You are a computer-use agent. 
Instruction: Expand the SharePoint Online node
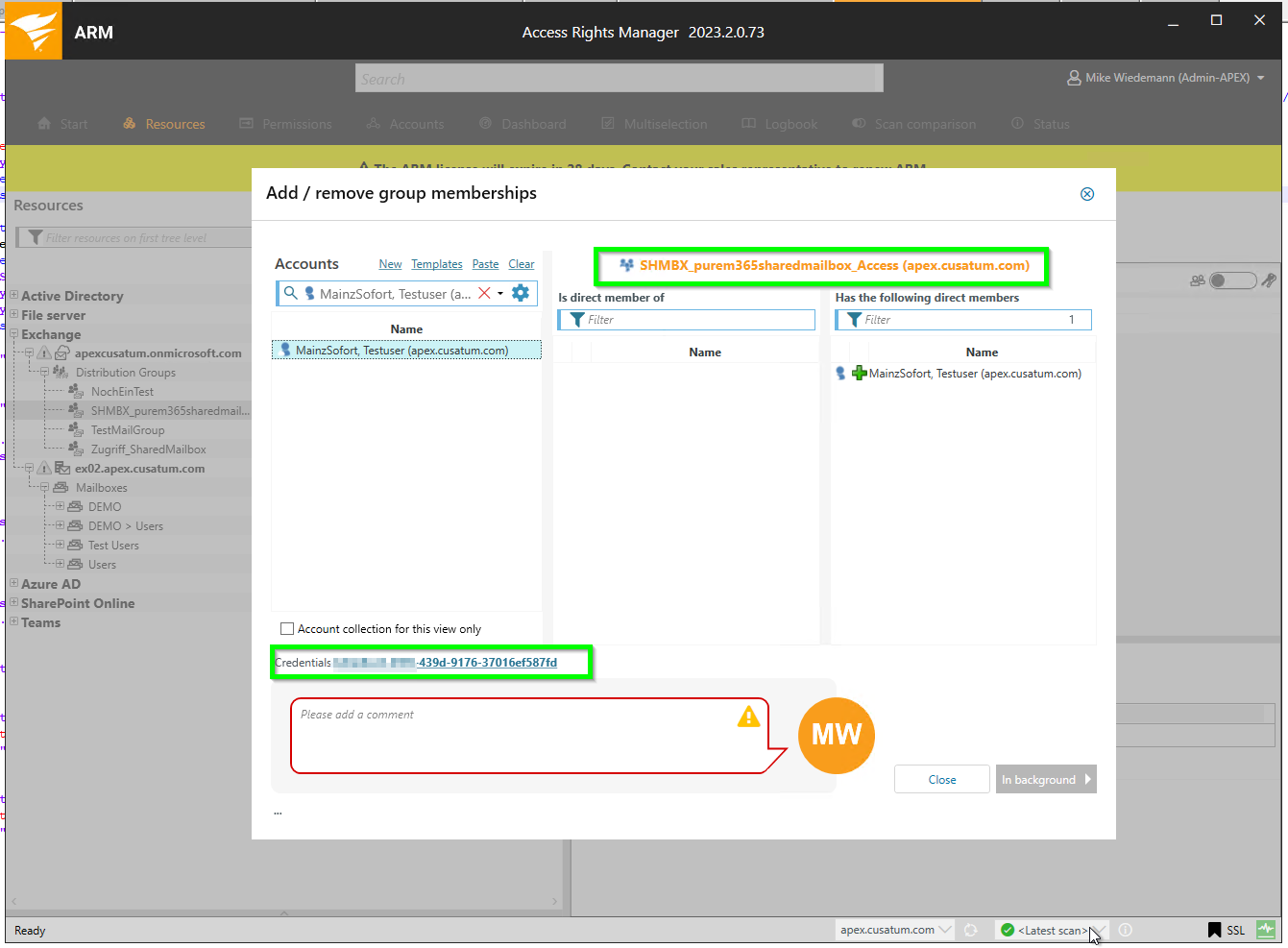(13, 602)
